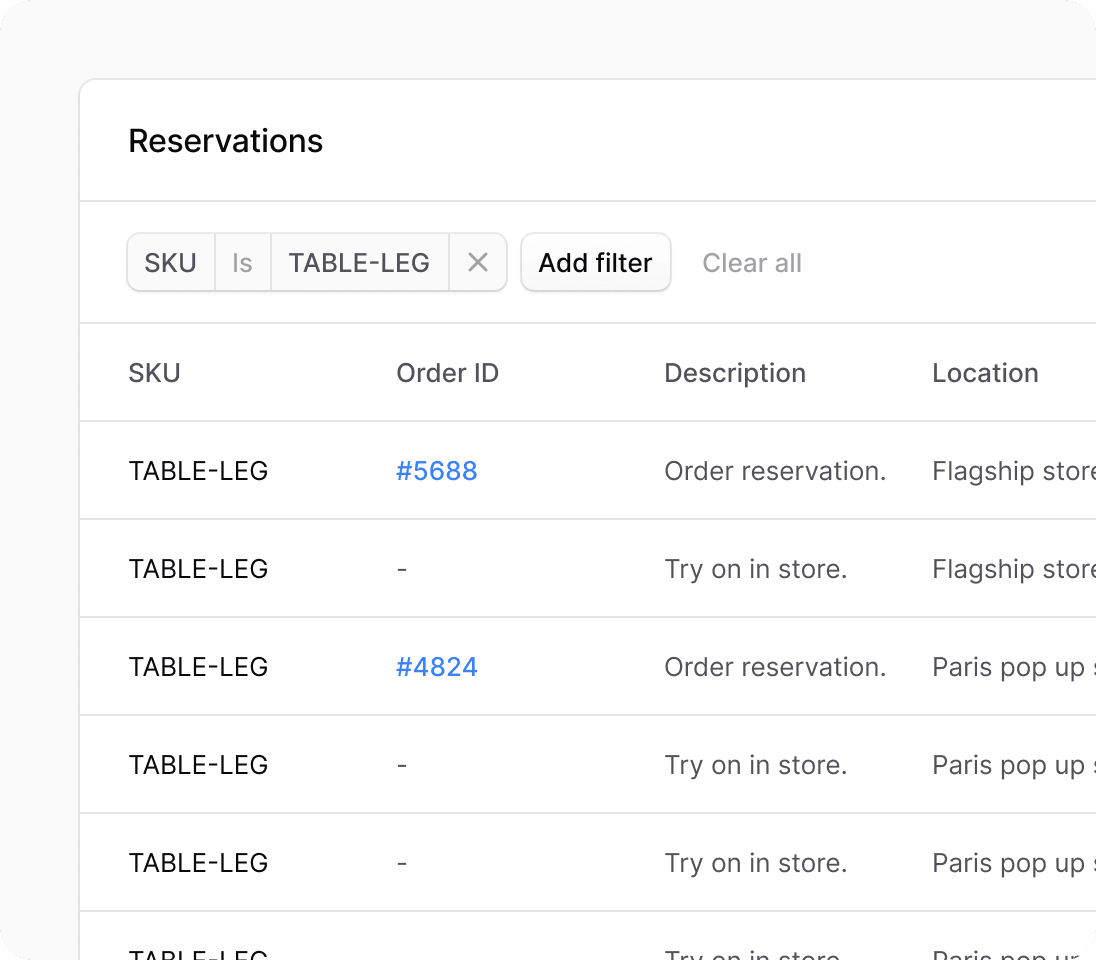The image size is (1096, 960).
Task: Click the Is operator in the filter chip
Action: (x=242, y=262)
